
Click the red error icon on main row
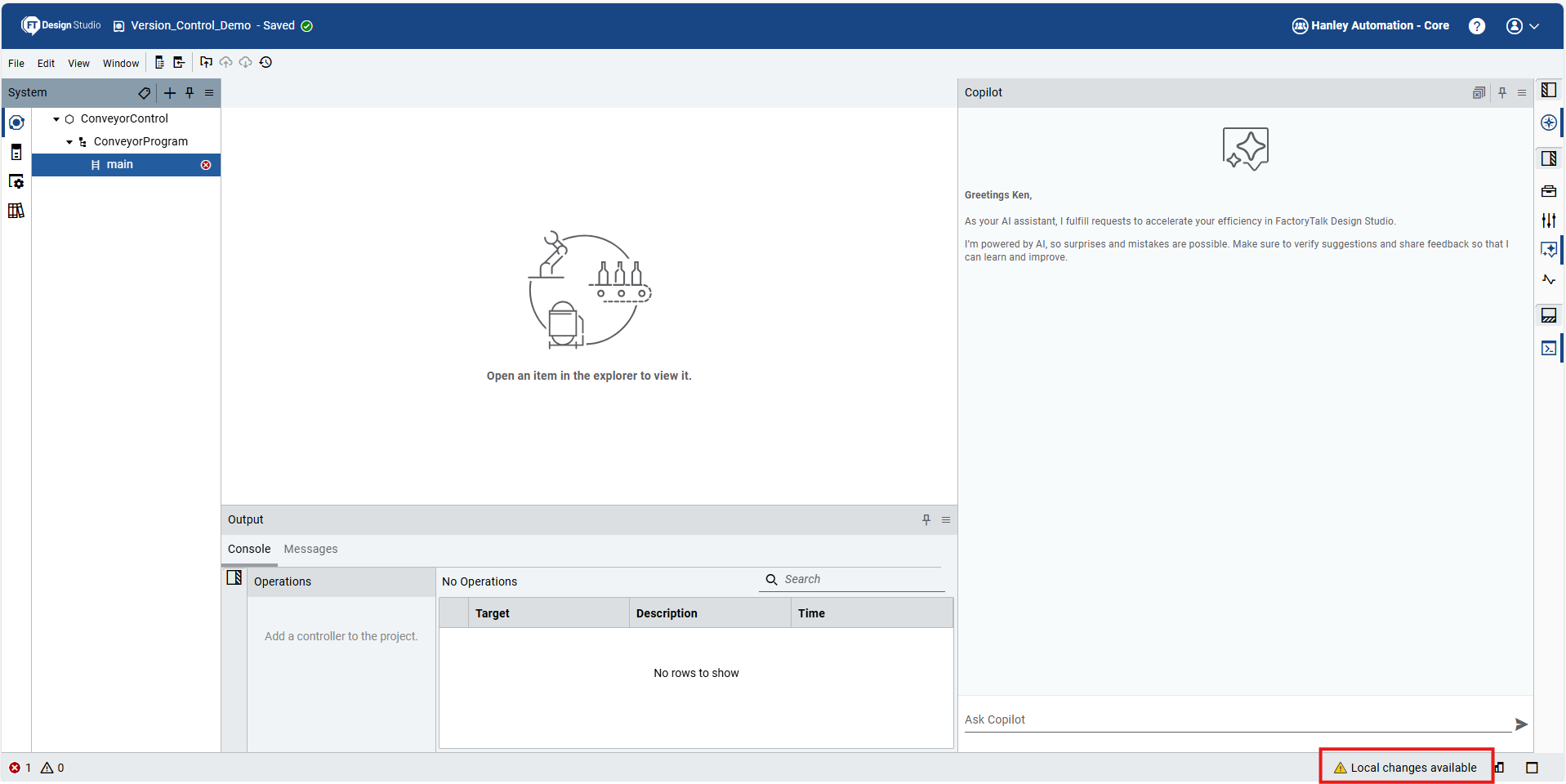tap(206, 165)
